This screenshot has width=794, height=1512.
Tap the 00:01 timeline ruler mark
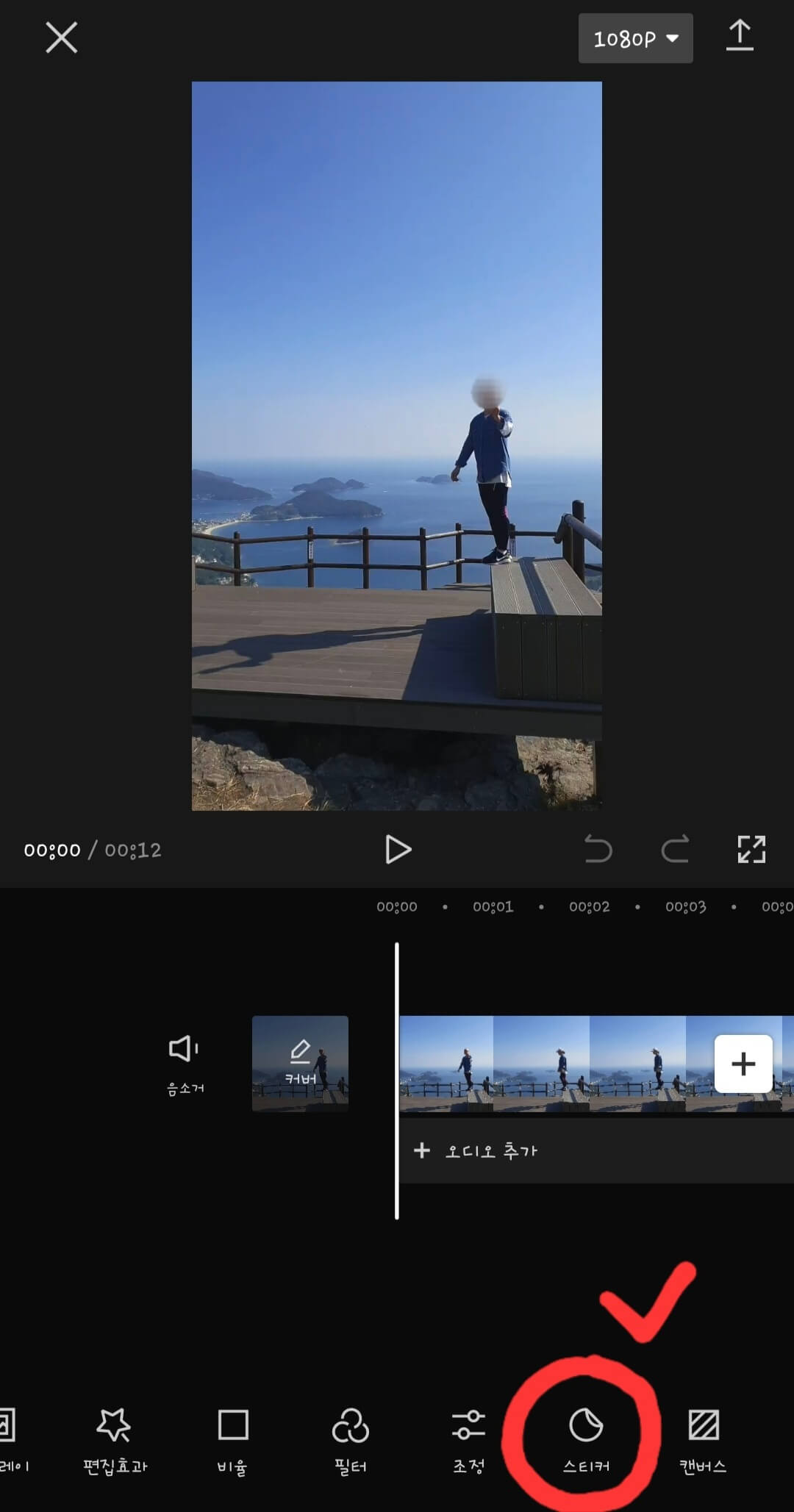493,907
